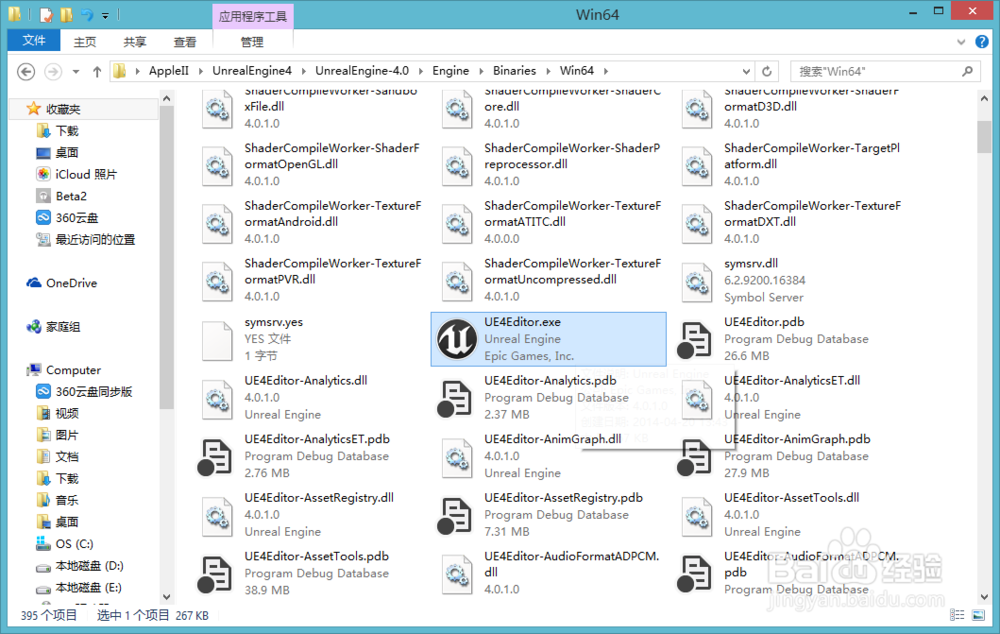
Task: Click the file list vertical scrollbar thumb
Action: 984,136
